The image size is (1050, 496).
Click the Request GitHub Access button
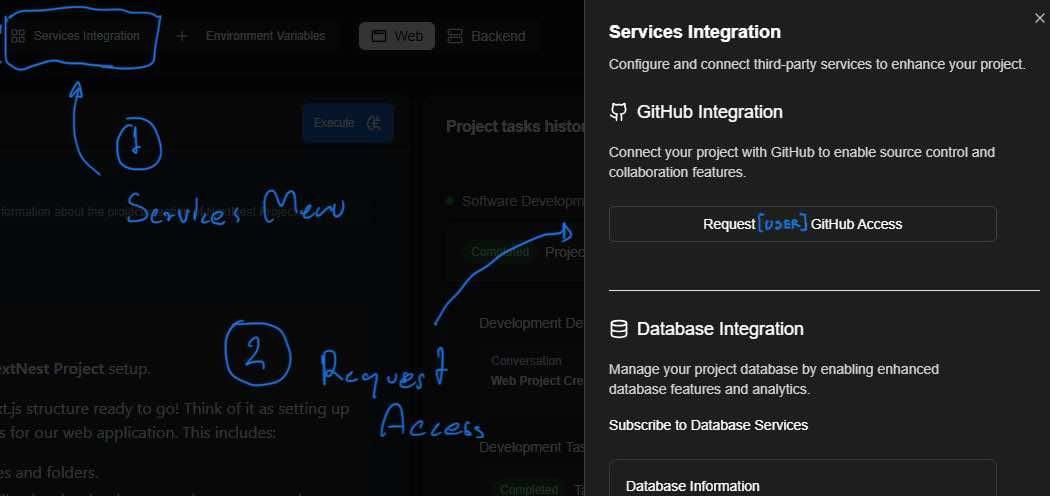802,224
